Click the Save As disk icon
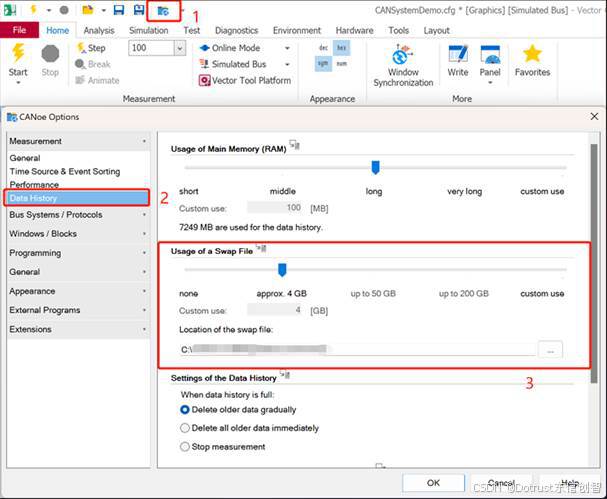Image resolution: width=607 pixels, height=499 pixels. (x=139, y=10)
